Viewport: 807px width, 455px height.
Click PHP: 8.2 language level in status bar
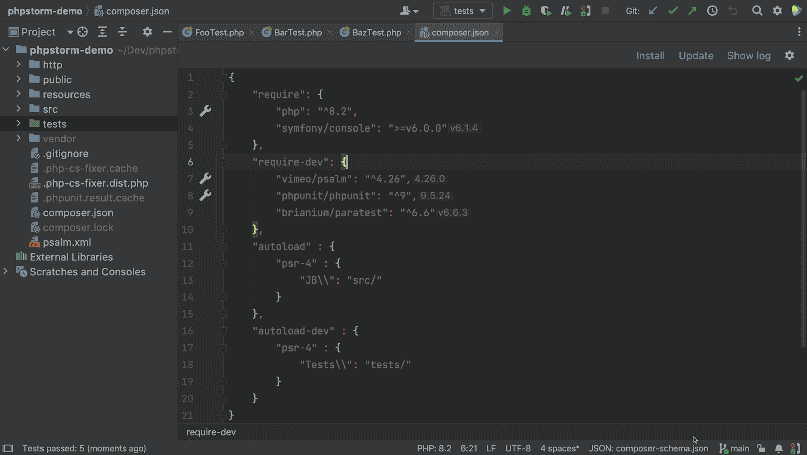[434, 448]
